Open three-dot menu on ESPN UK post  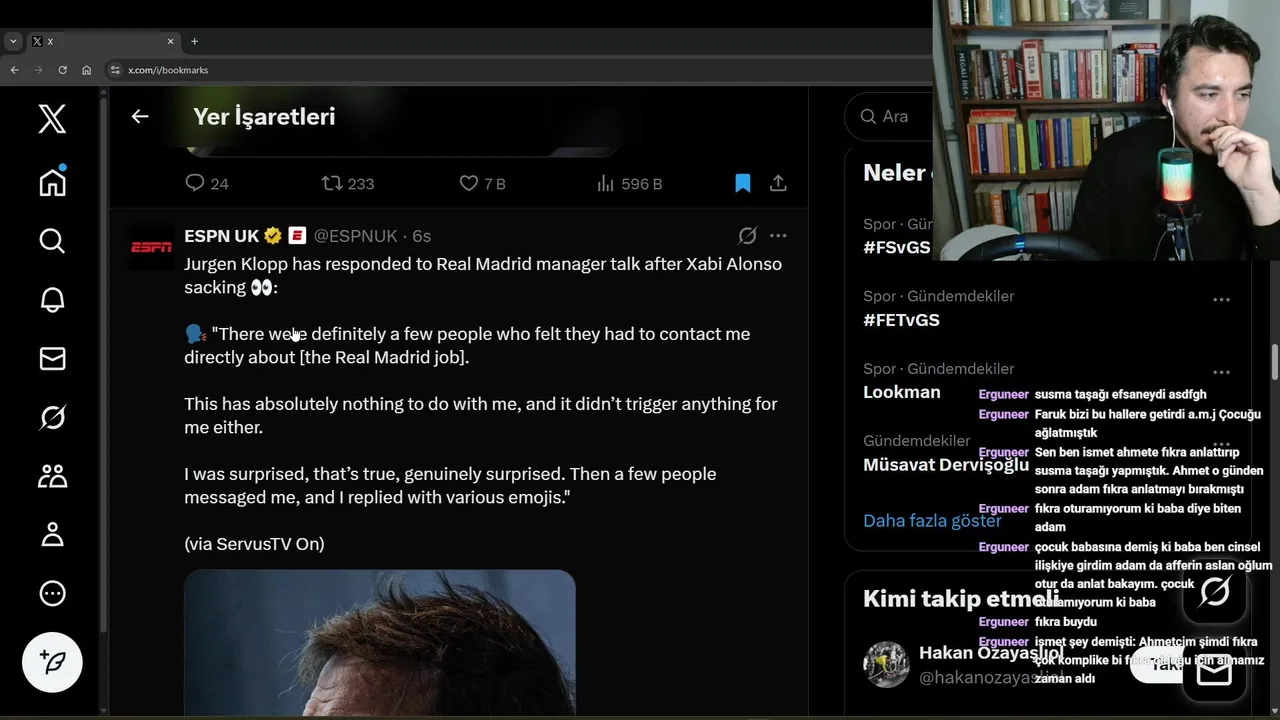point(778,236)
